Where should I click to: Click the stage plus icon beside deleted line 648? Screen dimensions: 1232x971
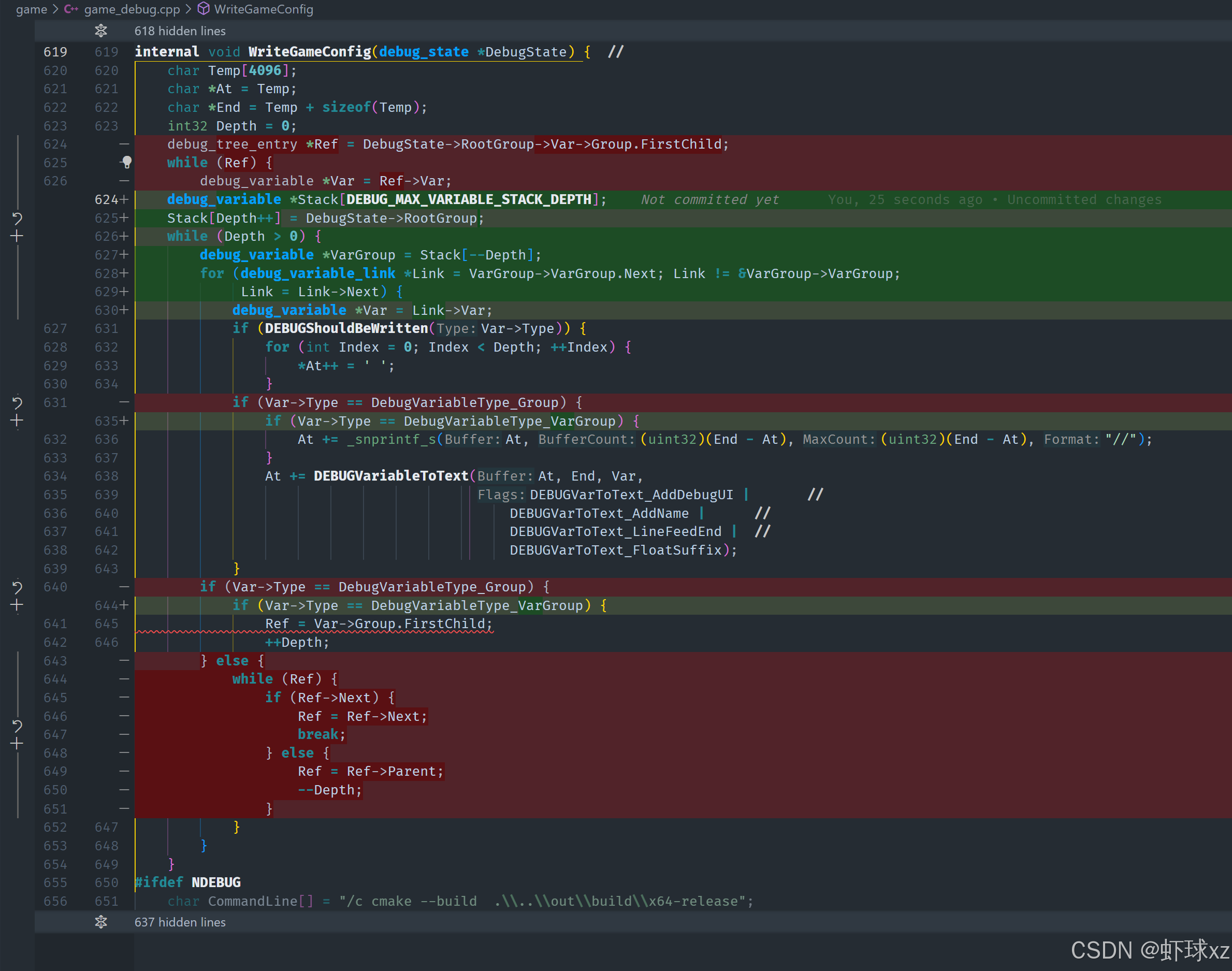[x=17, y=744]
